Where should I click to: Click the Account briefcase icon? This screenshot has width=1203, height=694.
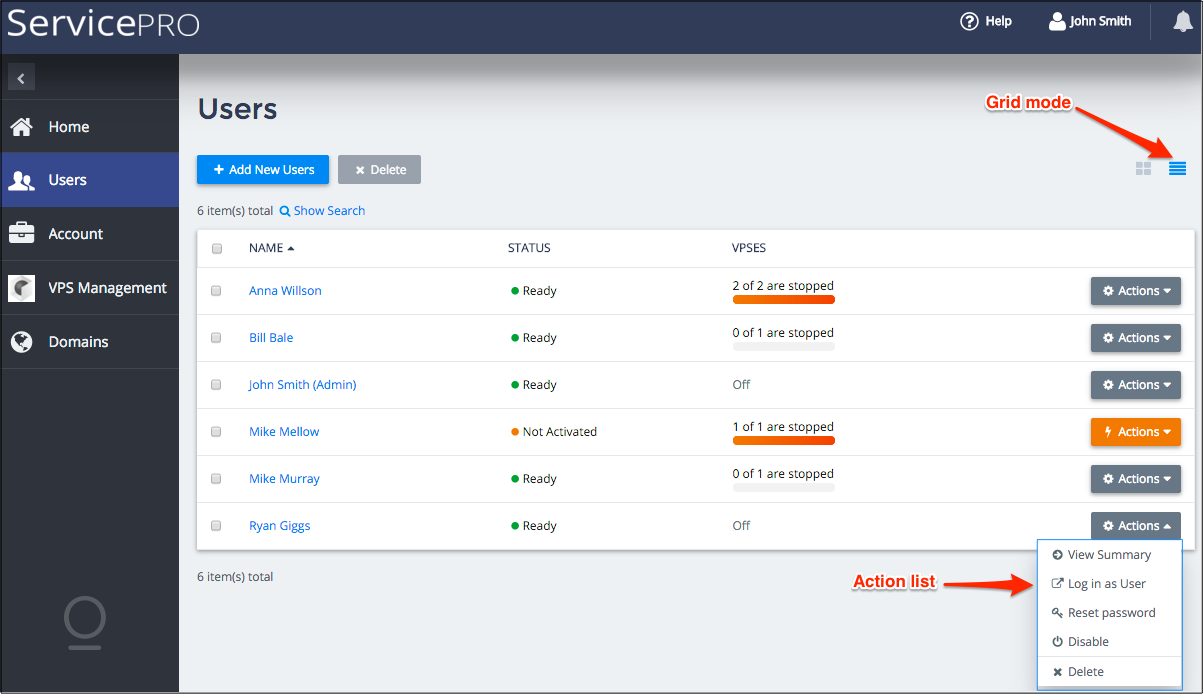[x=21, y=234]
